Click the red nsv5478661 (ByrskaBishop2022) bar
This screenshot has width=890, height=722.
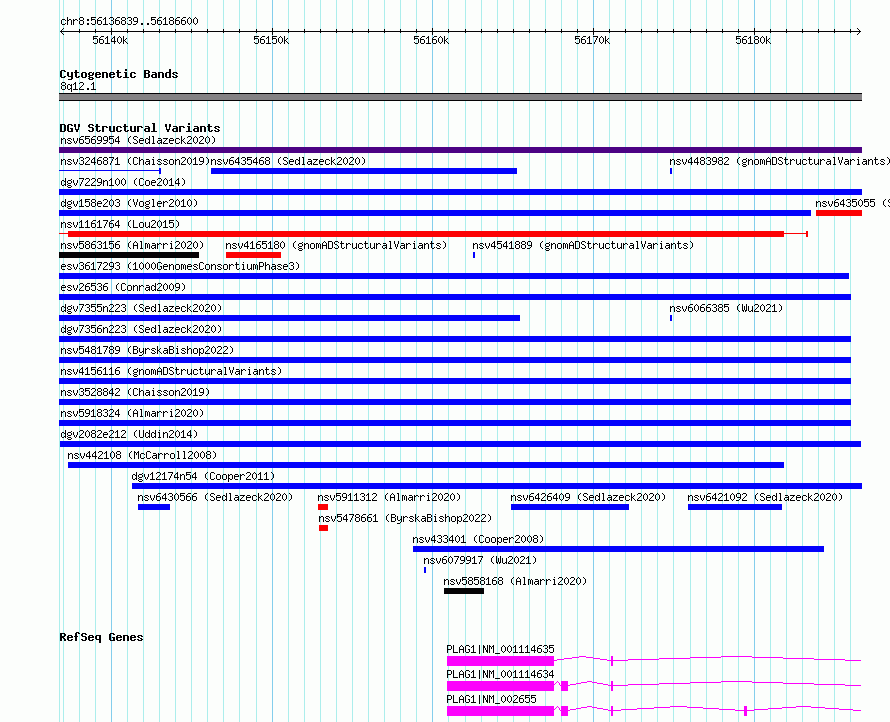[x=324, y=528]
